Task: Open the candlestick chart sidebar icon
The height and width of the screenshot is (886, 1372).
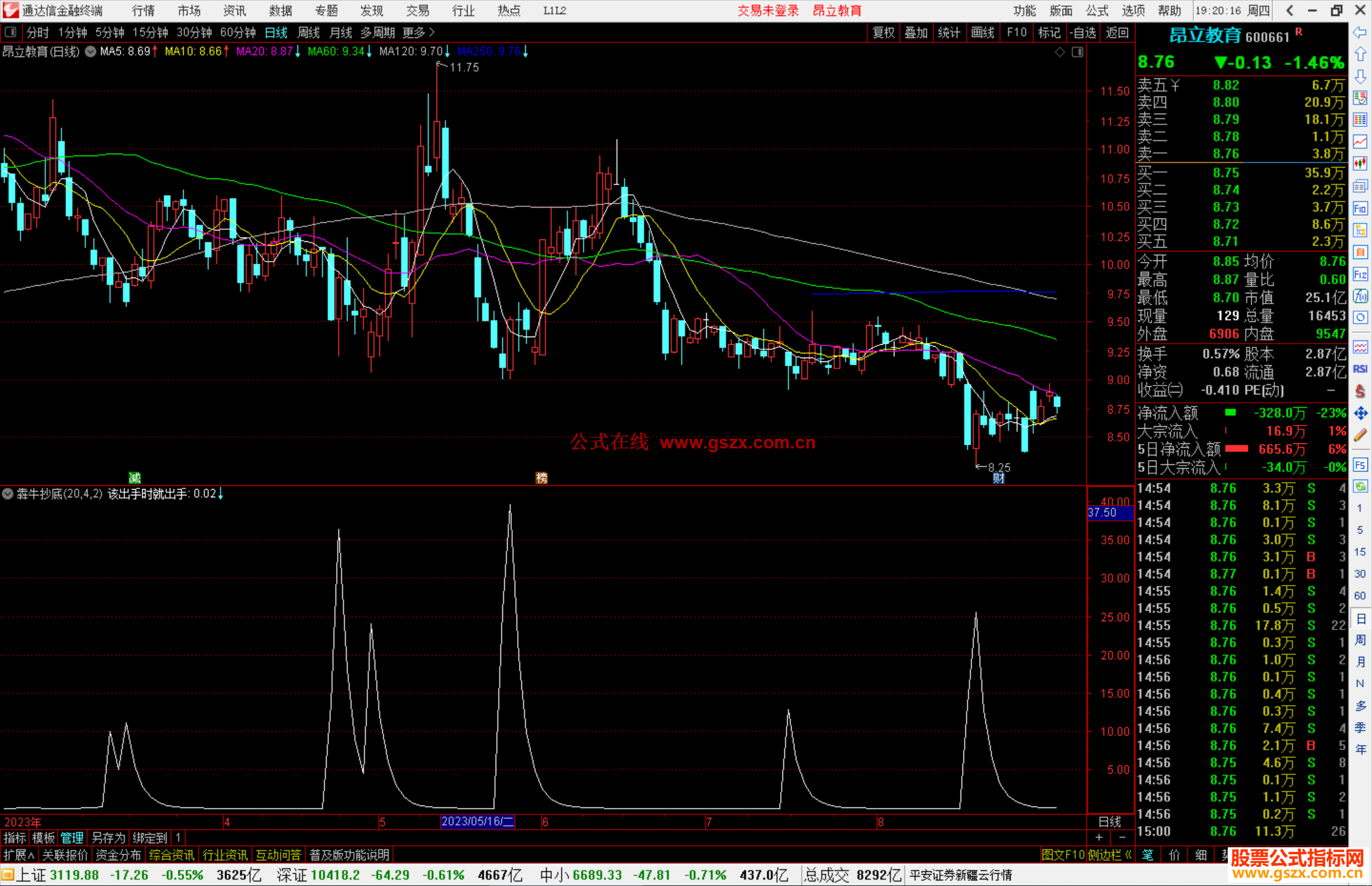Action: pyautogui.click(x=1360, y=164)
